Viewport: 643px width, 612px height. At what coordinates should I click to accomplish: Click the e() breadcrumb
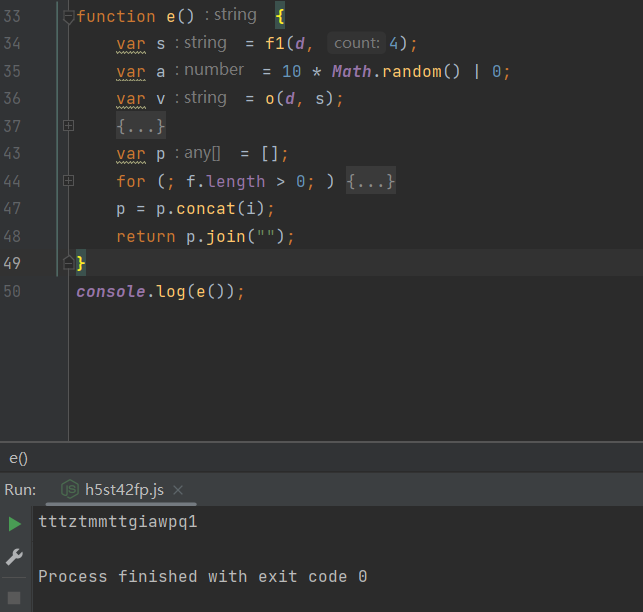coord(18,458)
